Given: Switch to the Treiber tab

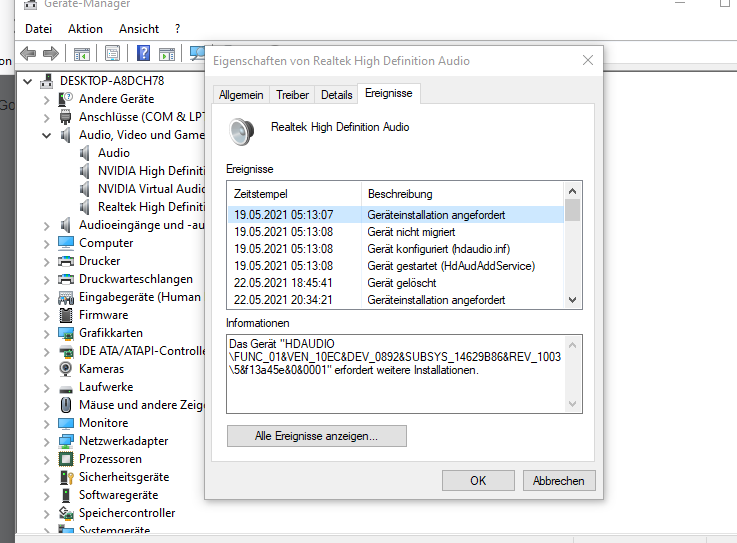Looking at the screenshot, I should tap(292, 95).
